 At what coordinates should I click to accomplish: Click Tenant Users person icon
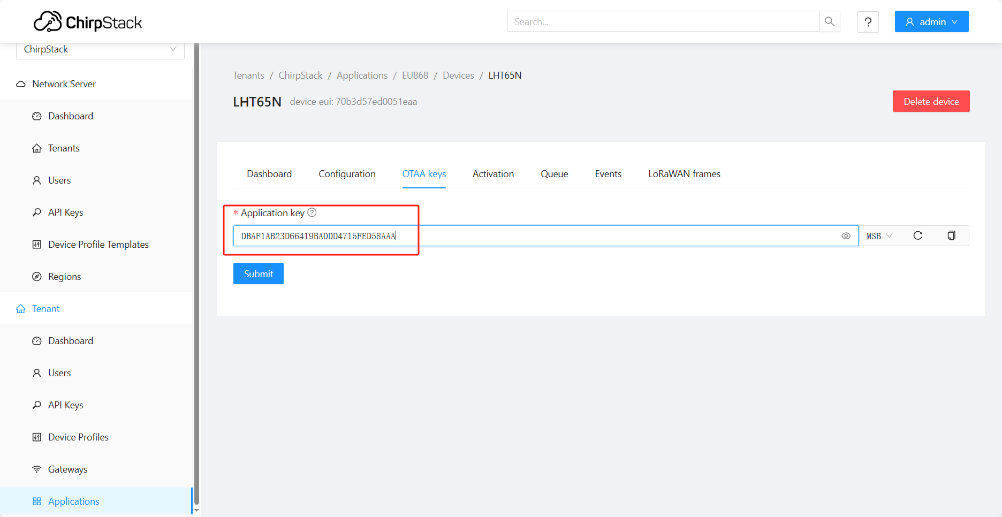coord(36,373)
